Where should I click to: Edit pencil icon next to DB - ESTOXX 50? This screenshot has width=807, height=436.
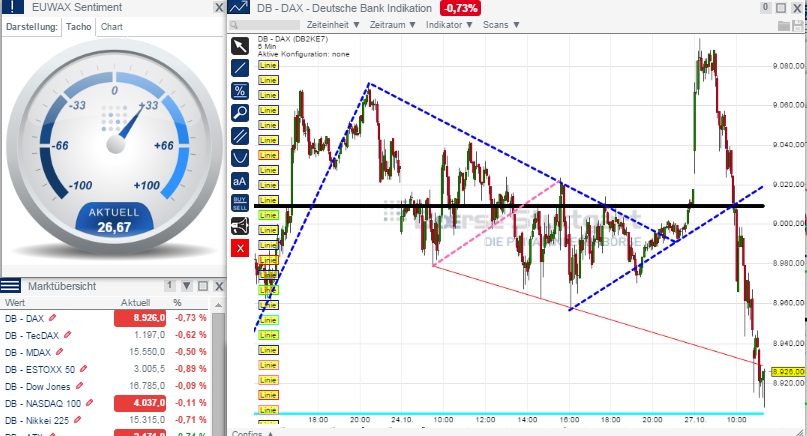(x=83, y=369)
